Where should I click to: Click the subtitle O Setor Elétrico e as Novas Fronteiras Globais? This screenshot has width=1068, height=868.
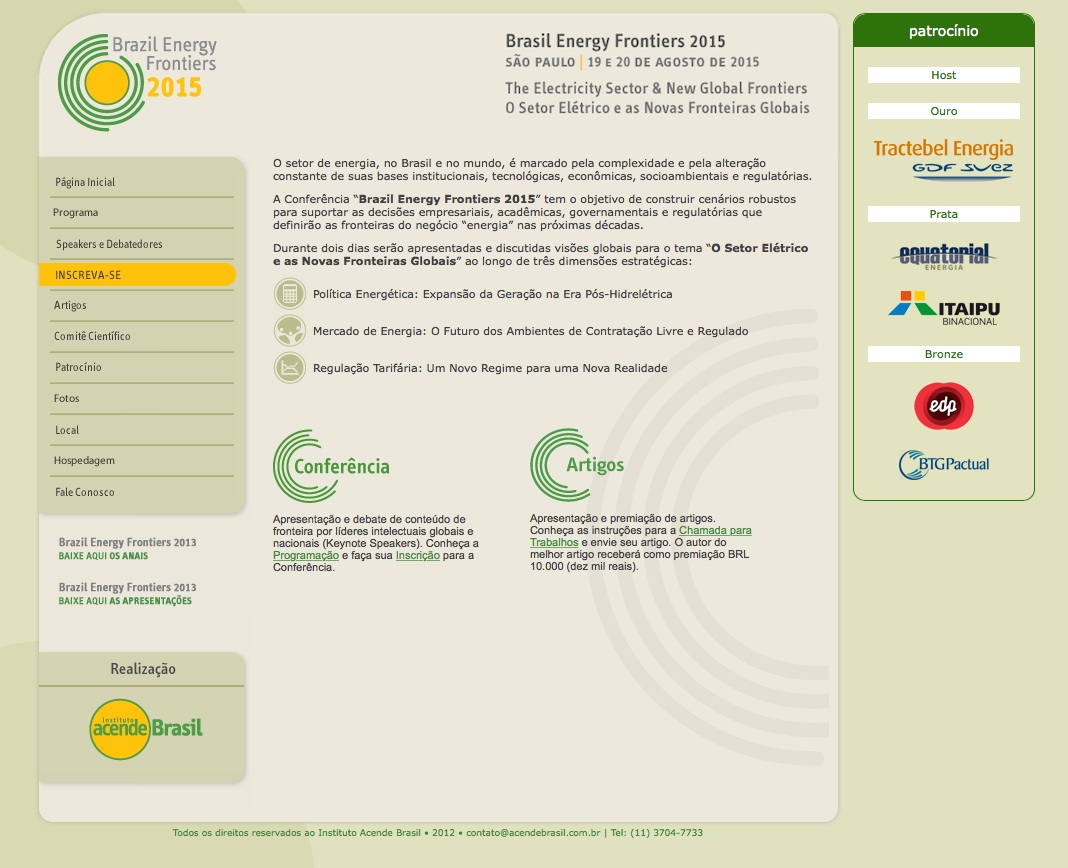pos(657,108)
